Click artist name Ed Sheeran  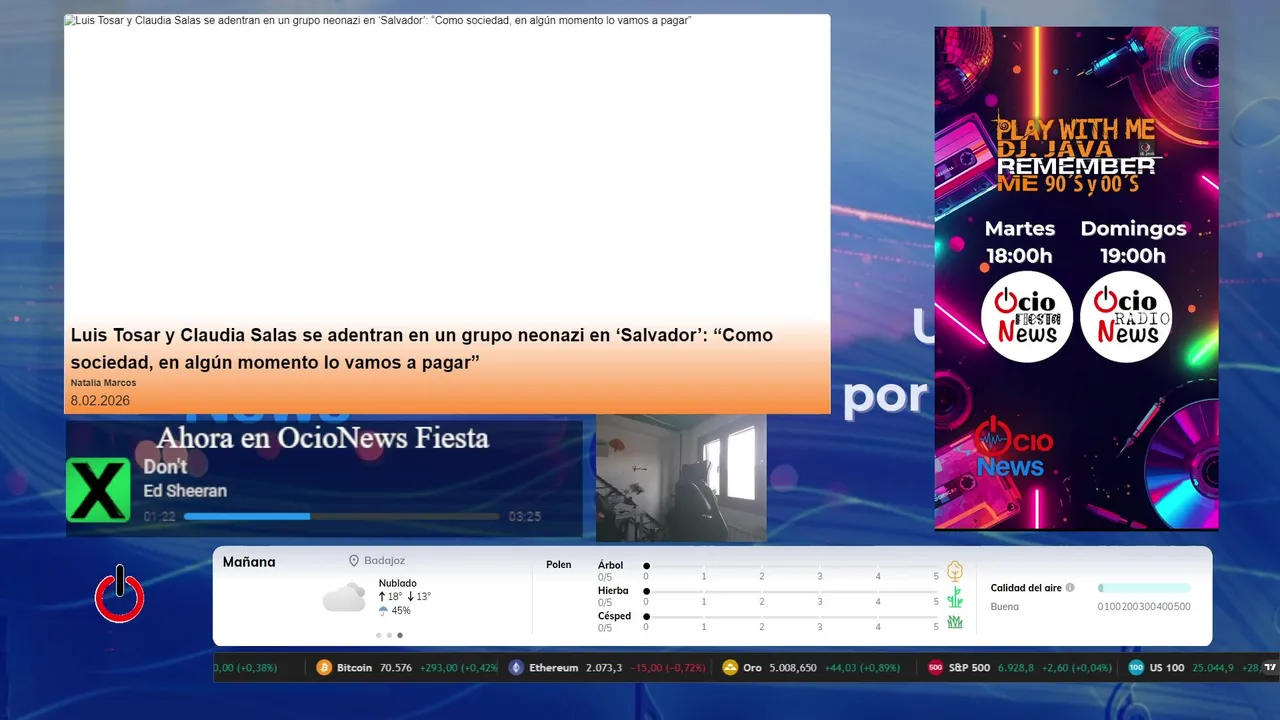[x=185, y=491]
